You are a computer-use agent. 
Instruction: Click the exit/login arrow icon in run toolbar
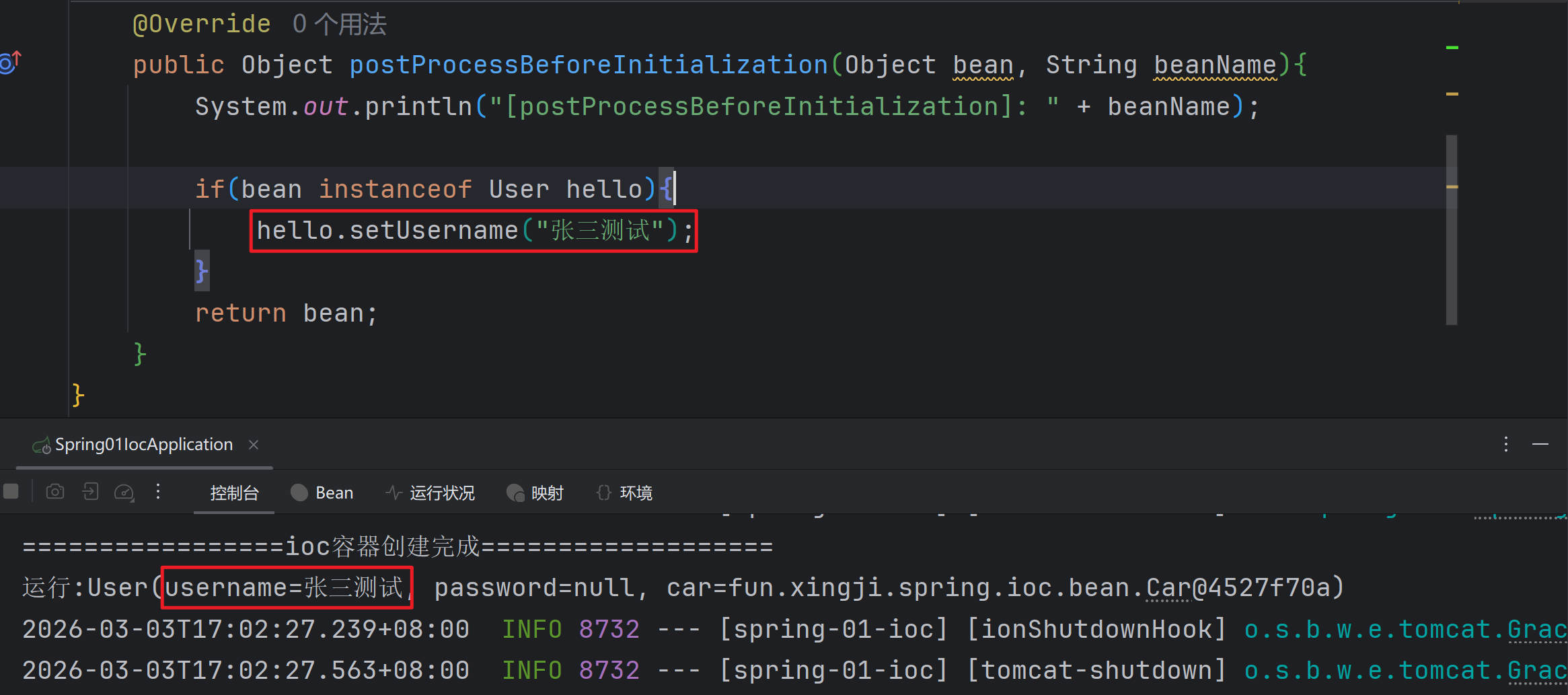point(90,492)
